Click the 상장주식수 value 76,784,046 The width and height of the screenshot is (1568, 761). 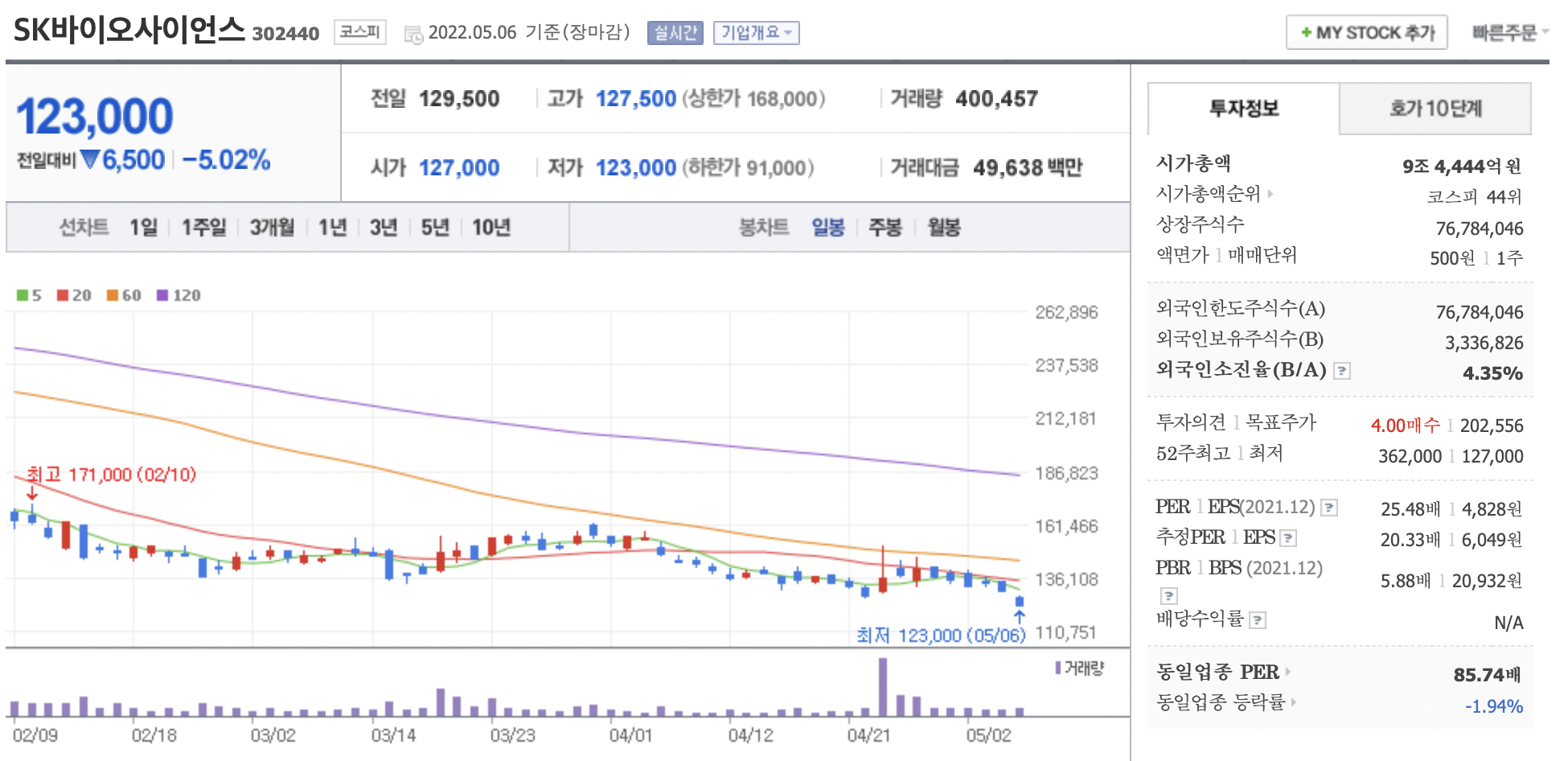[1480, 228]
